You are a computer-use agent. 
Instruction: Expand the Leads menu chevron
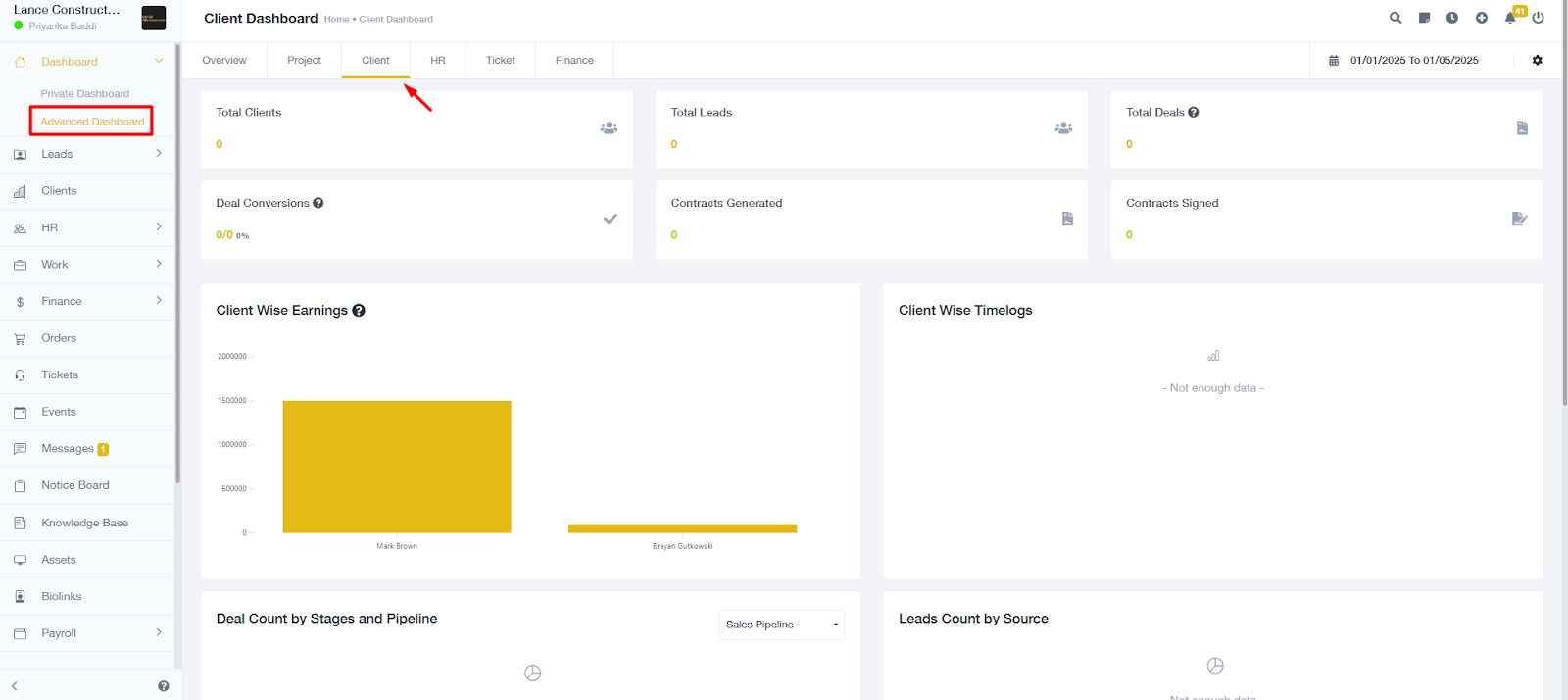coord(159,154)
